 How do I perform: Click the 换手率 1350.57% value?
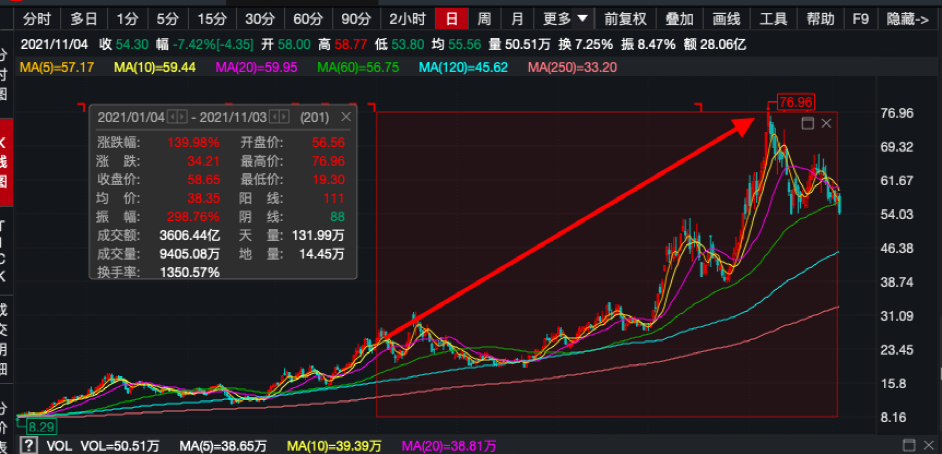190,272
